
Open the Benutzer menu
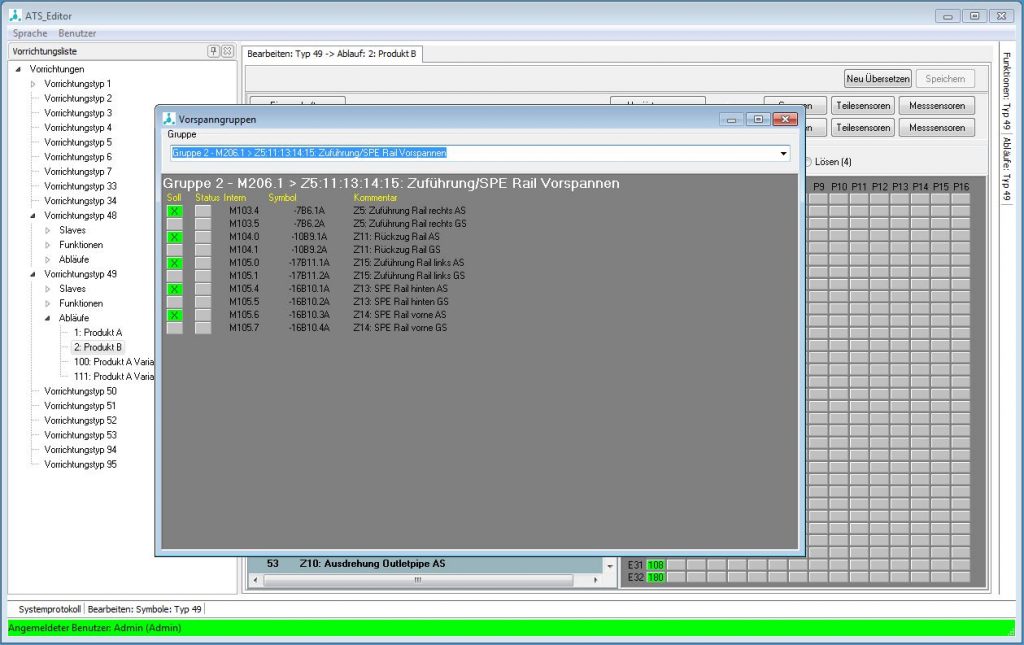click(77, 33)
